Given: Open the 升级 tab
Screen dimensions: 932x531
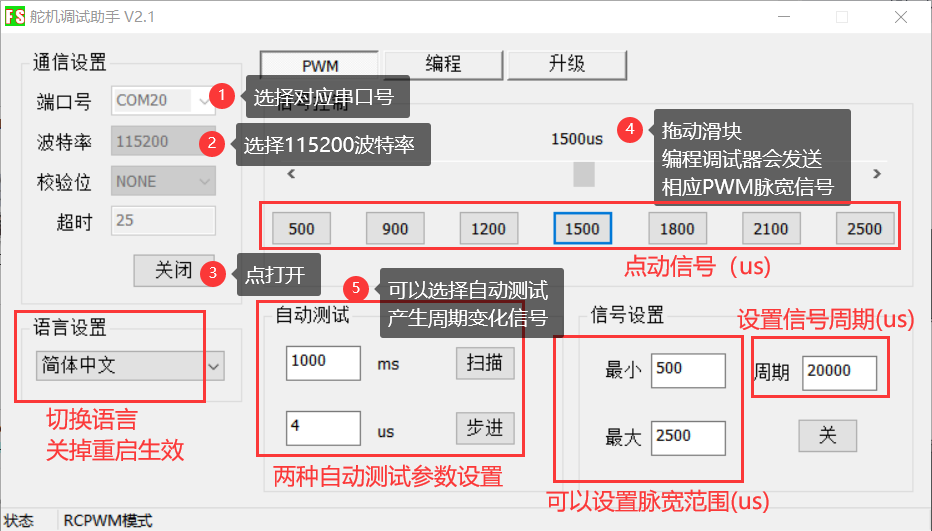Looking at the screenshot, I should click(x=567, y=65).
